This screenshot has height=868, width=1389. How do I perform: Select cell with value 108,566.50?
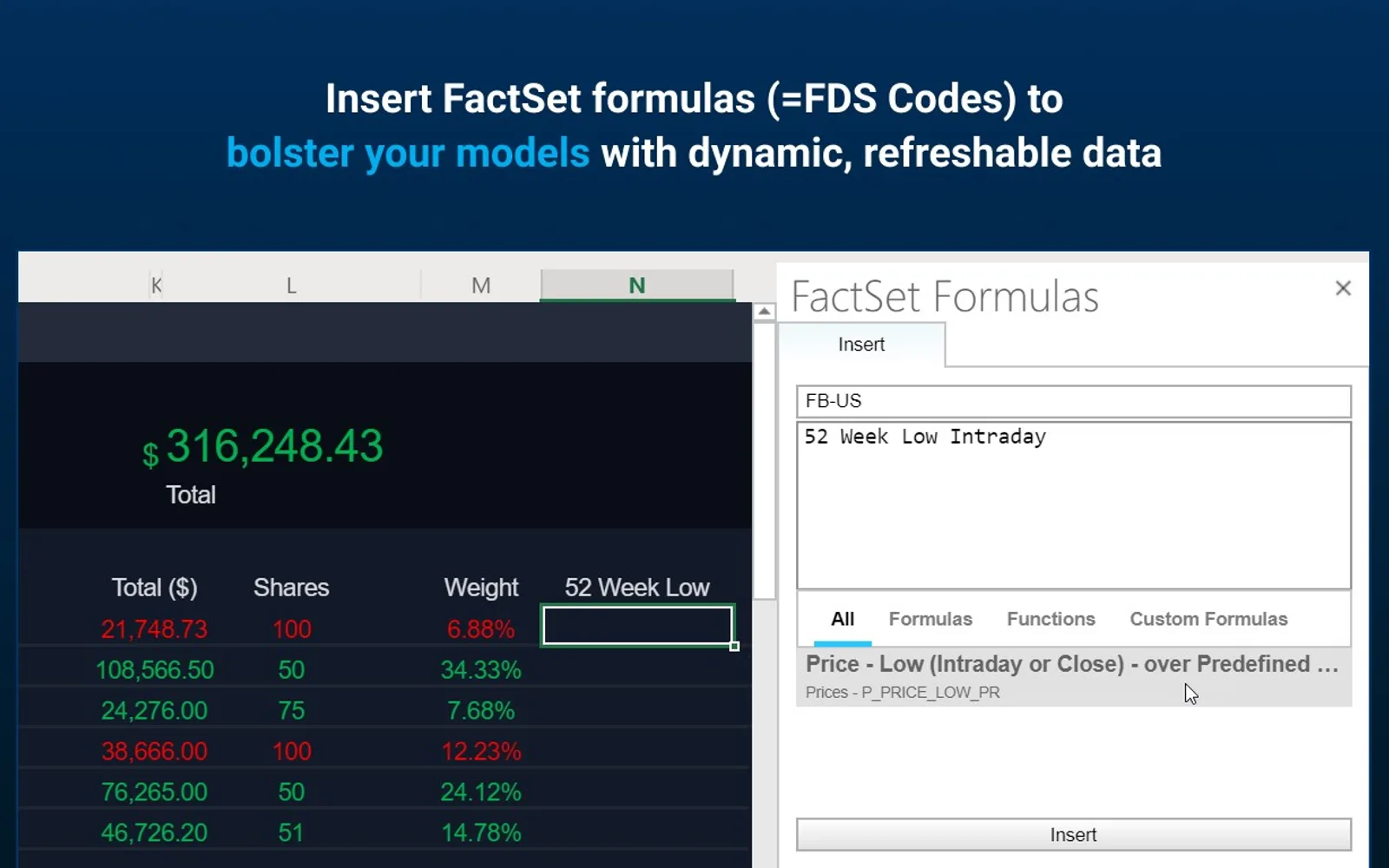pos(155,670)
